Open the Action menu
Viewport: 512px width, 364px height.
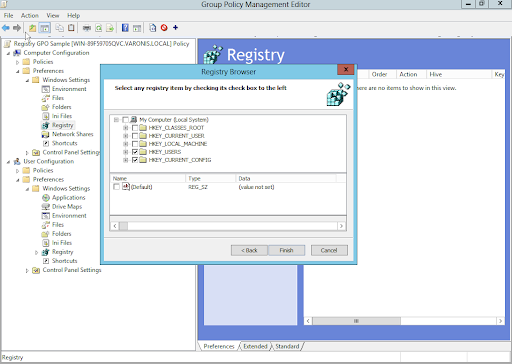pos(30,15)
